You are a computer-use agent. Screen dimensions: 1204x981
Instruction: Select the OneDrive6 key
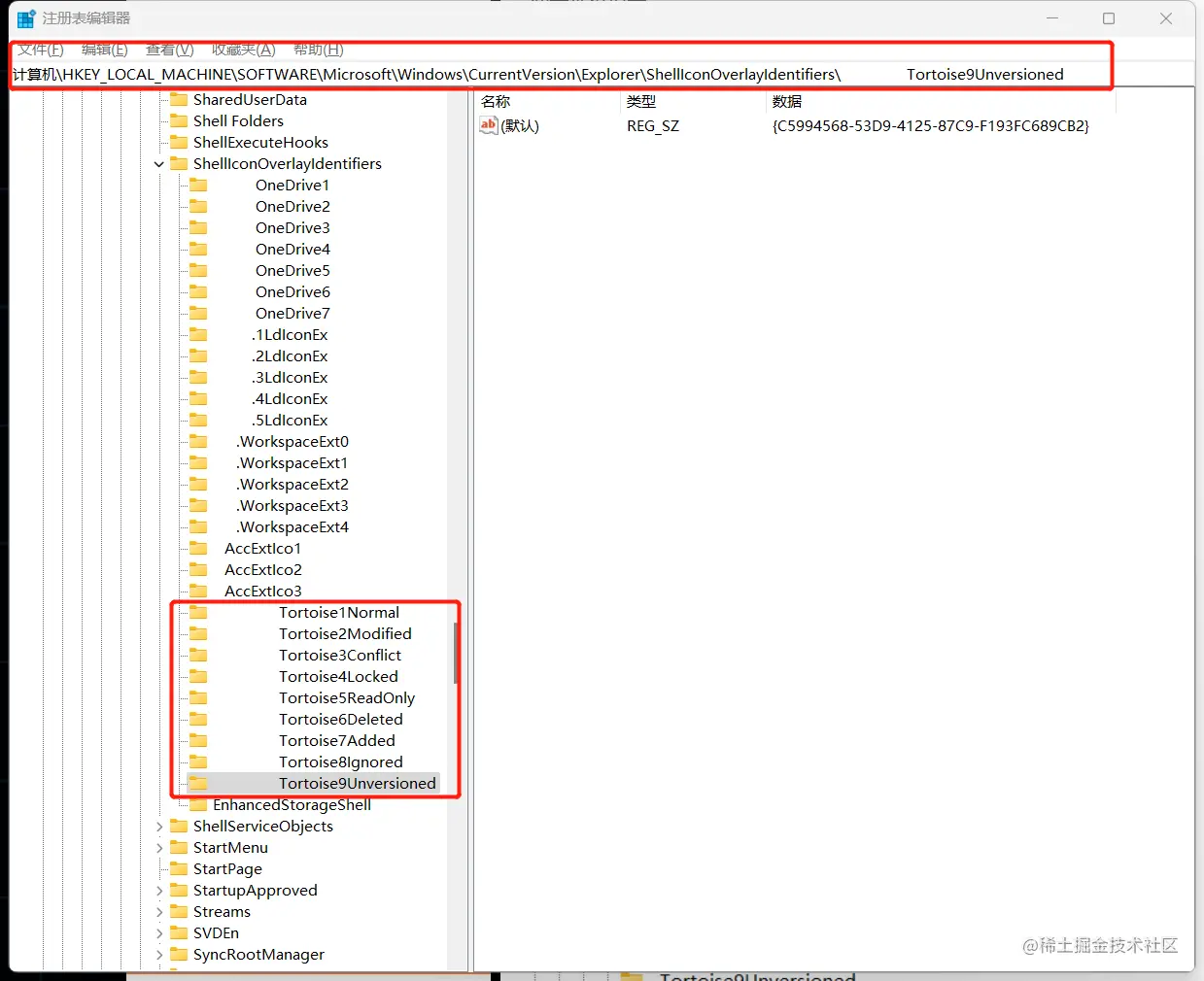point(292,291)
